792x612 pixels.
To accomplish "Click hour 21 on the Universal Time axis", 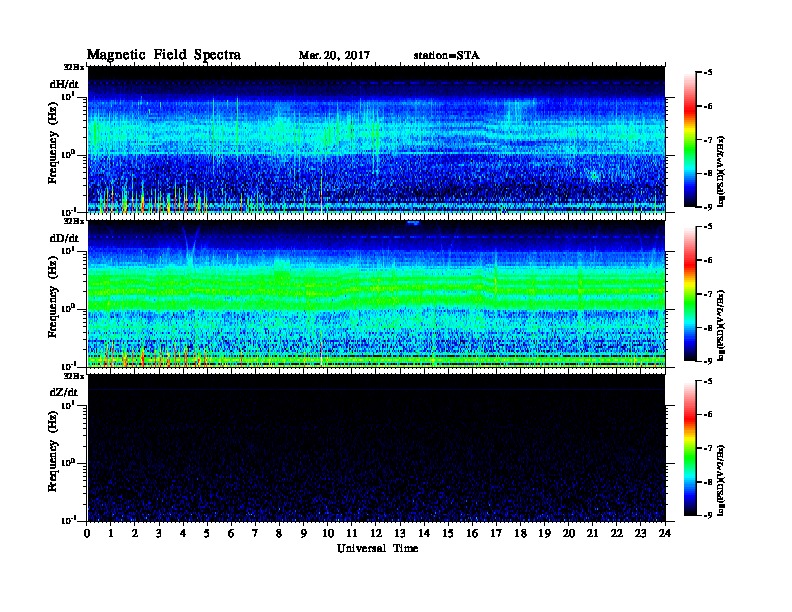I will tap(592, 533).
